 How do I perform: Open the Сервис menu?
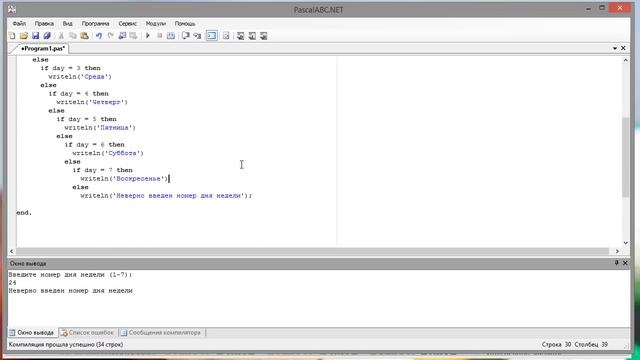[128, 24]
